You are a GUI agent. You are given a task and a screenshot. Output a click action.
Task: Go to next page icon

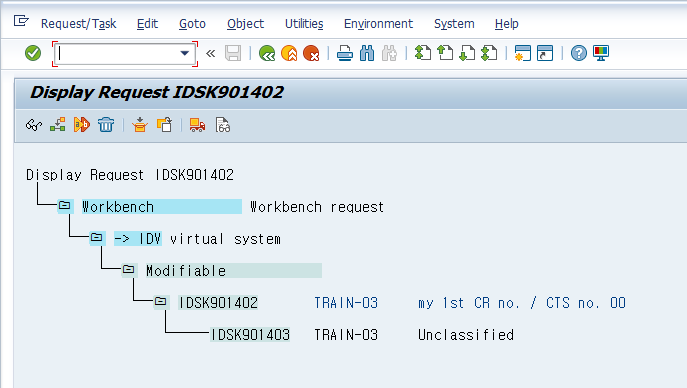467,53
